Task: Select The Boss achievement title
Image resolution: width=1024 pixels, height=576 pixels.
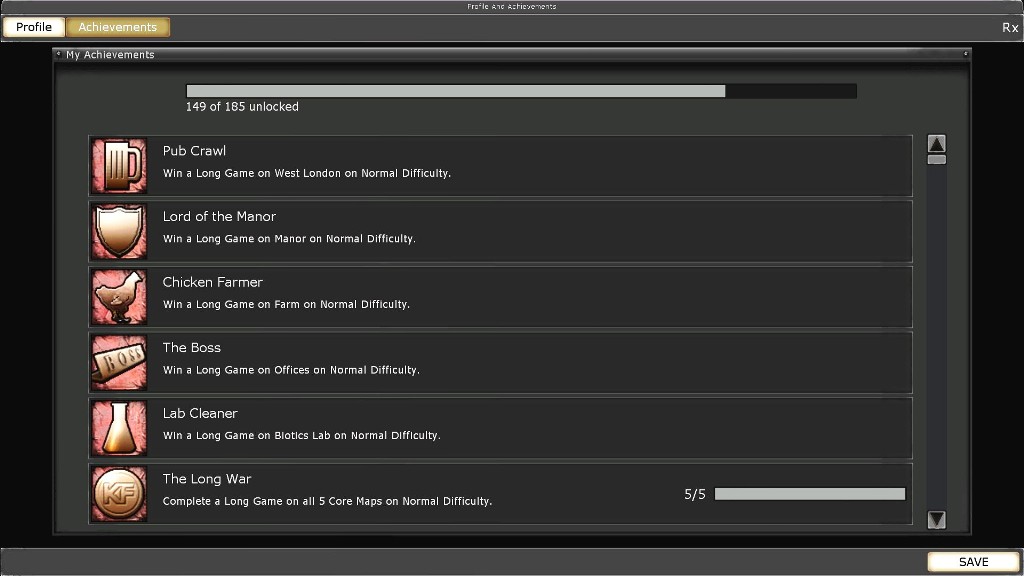Action: pyautogui.click(x=192, y=348)
